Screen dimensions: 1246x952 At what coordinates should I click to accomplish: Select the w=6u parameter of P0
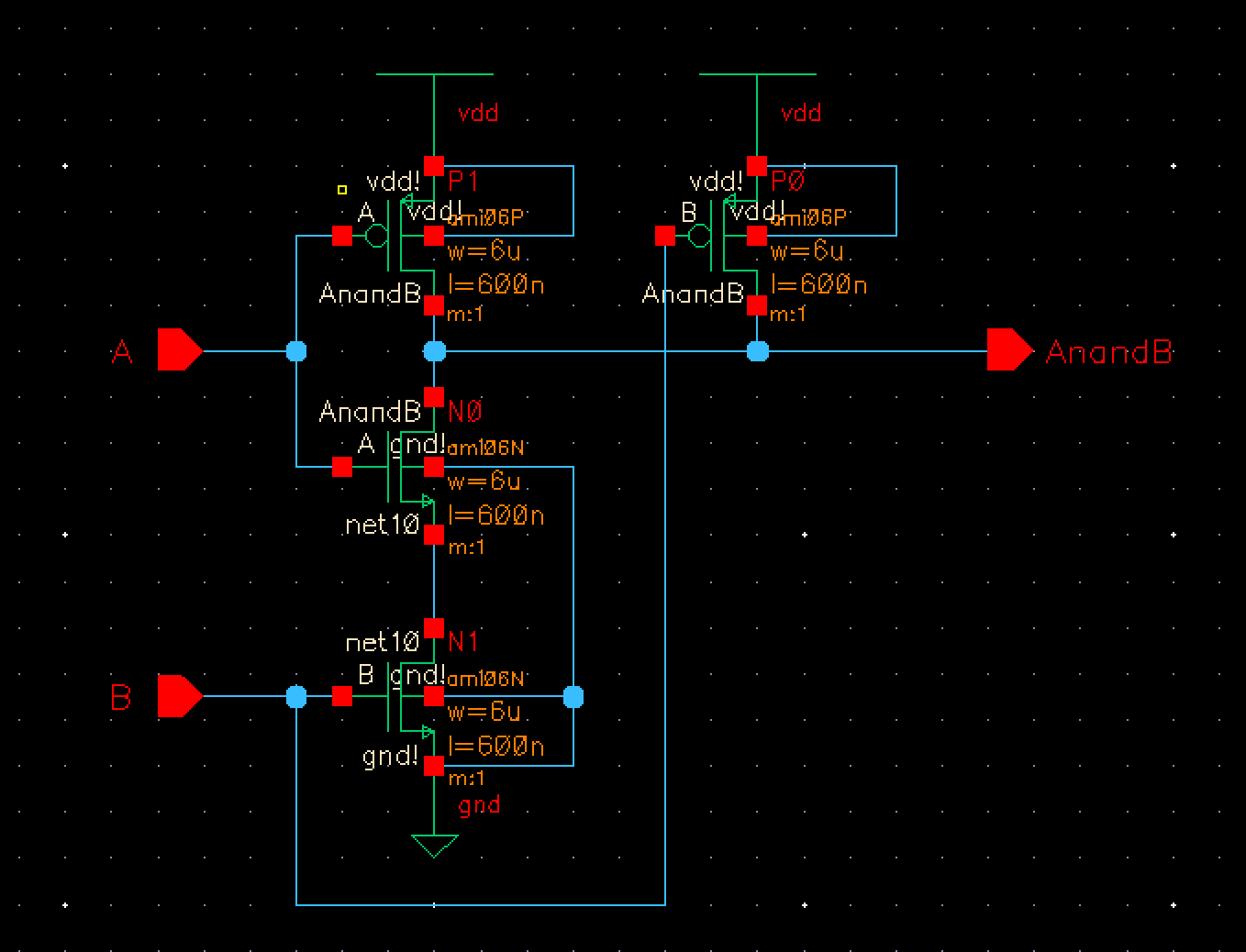tap(807, 251)
